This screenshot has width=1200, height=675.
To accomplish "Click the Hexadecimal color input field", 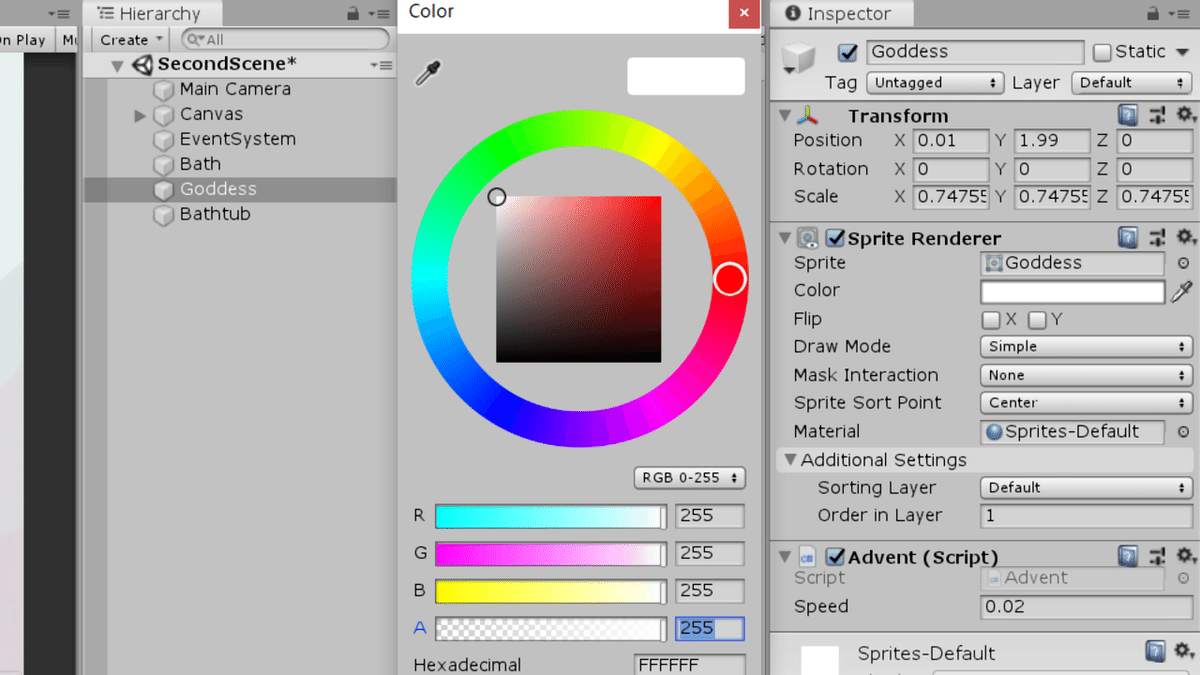I will (690, 665).
